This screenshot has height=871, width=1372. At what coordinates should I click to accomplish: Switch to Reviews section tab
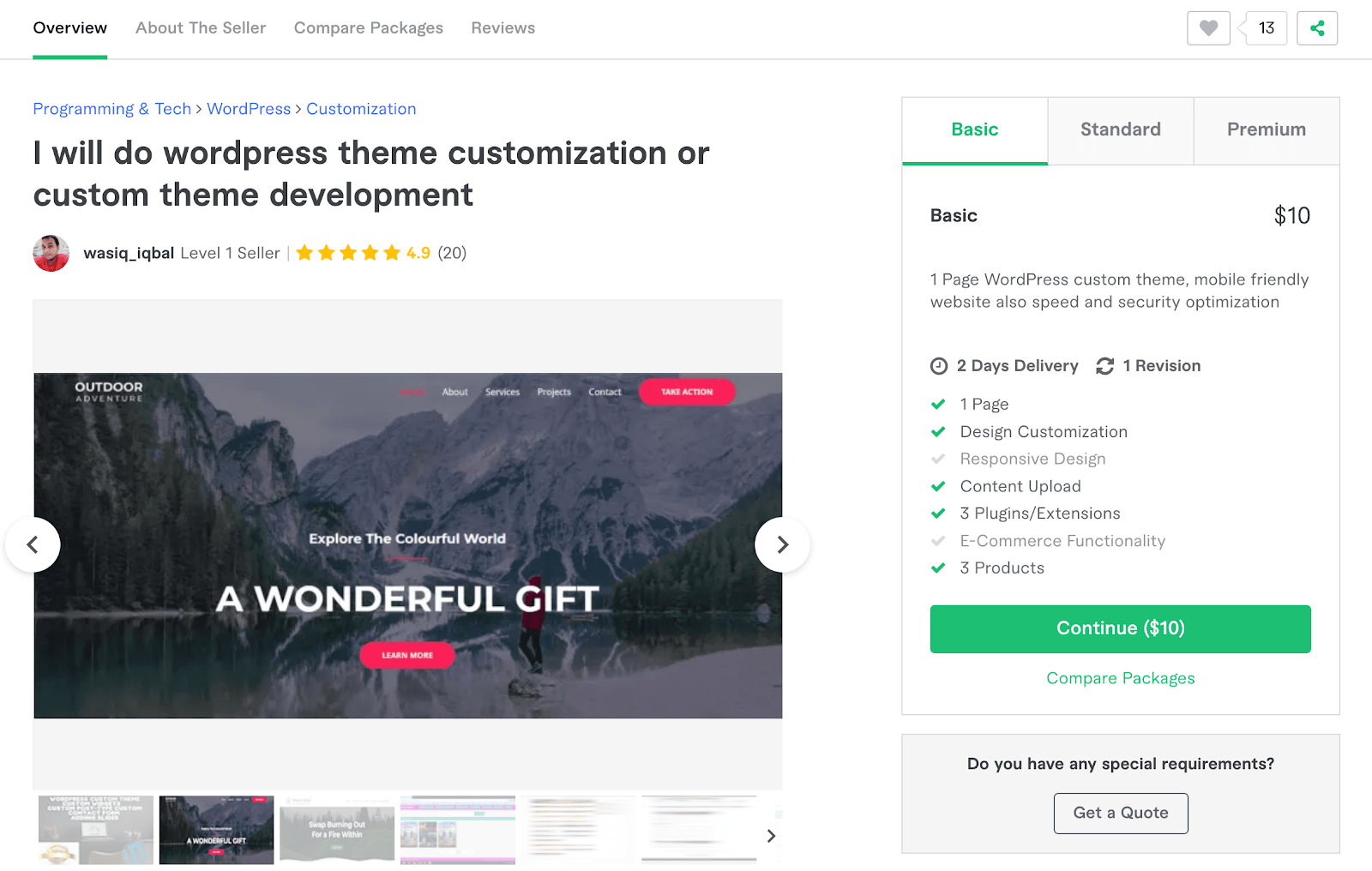503,28
